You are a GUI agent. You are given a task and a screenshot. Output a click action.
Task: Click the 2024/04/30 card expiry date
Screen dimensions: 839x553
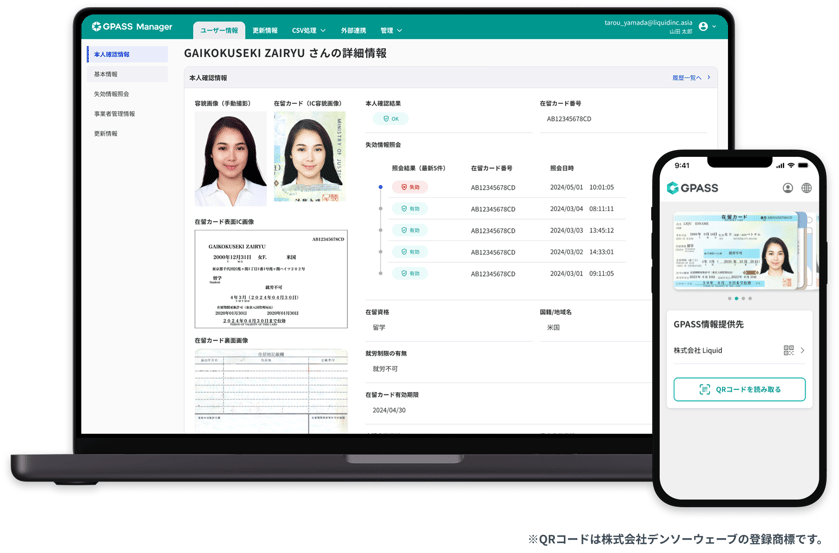point(389,410)
